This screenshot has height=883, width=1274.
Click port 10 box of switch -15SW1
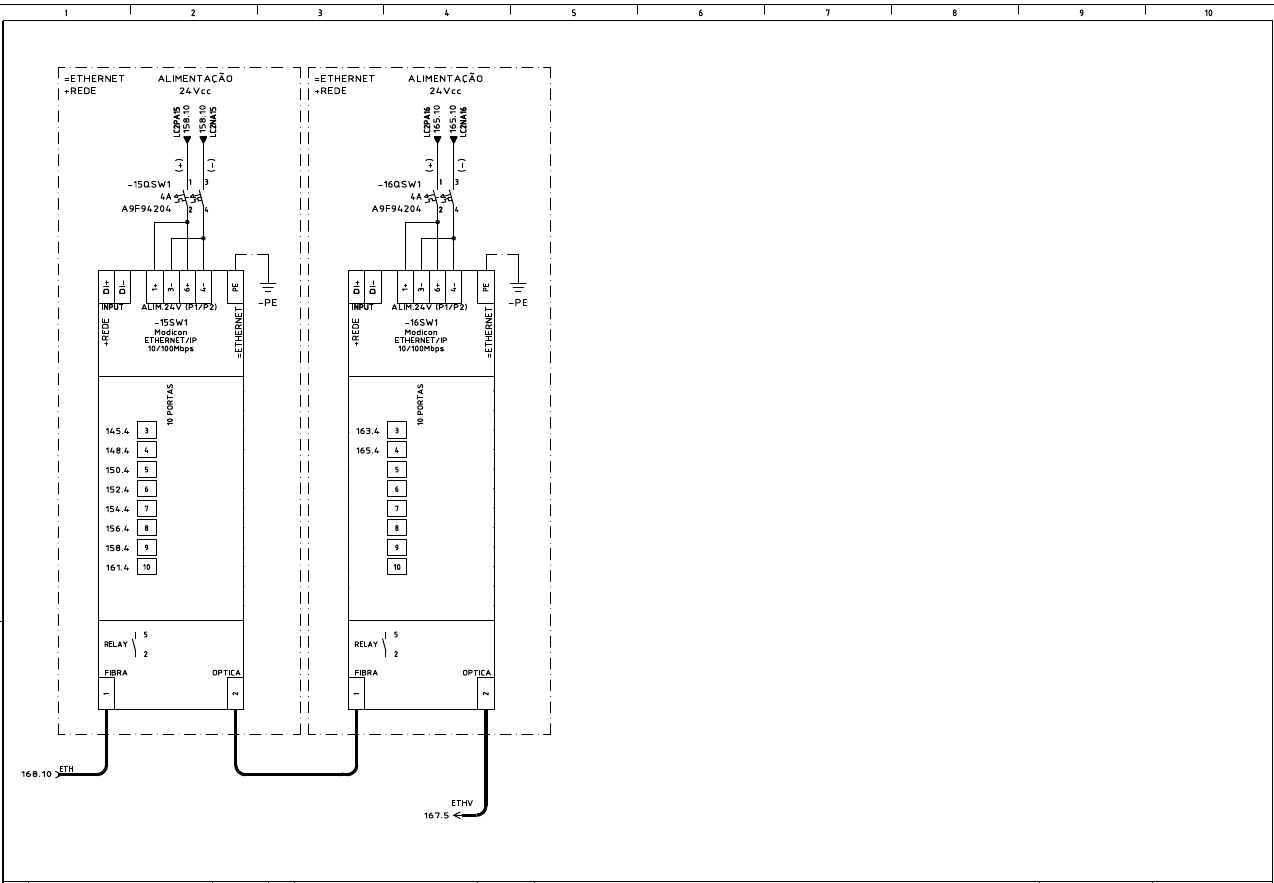click(x=146, y=567)
